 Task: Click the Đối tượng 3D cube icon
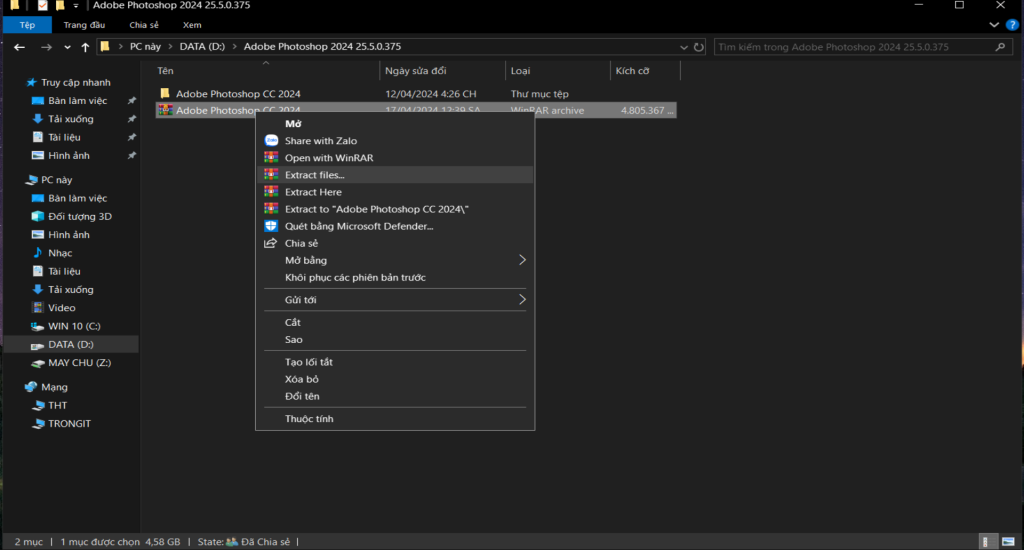38,216
